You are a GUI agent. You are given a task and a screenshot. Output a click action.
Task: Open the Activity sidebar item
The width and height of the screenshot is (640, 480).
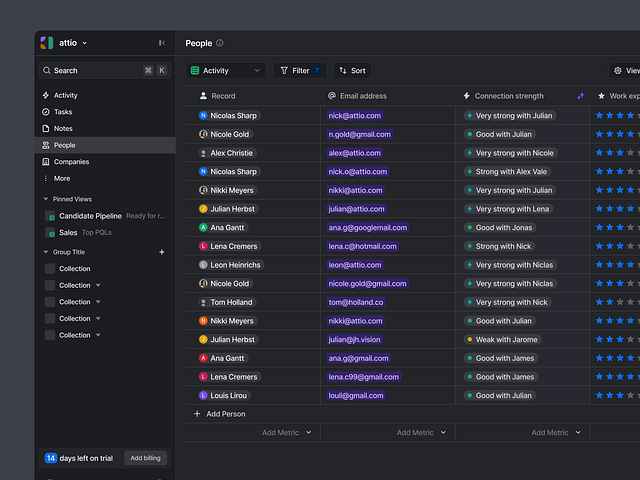coord(65,95)
